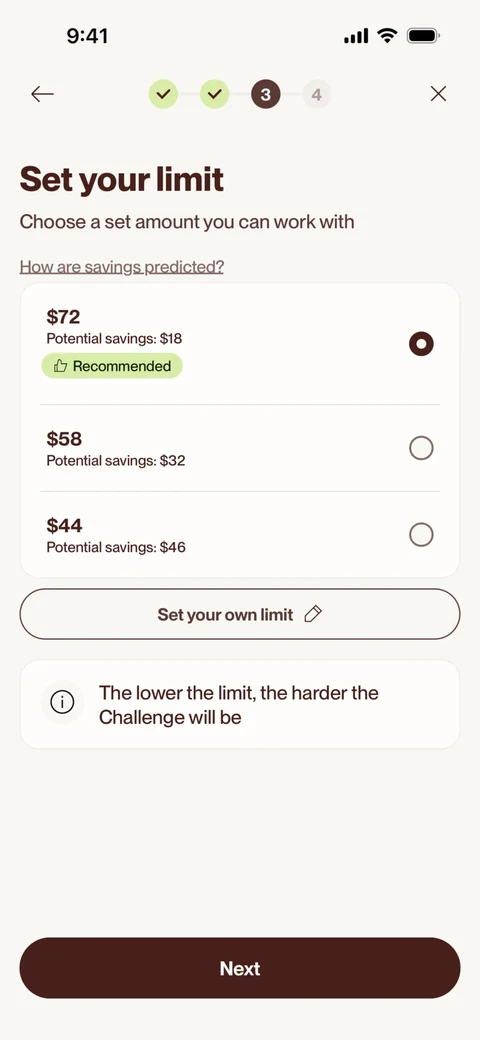Tap the thumbs-up Recommended badge
480x1040 pixels.
[x=112, y=366]
